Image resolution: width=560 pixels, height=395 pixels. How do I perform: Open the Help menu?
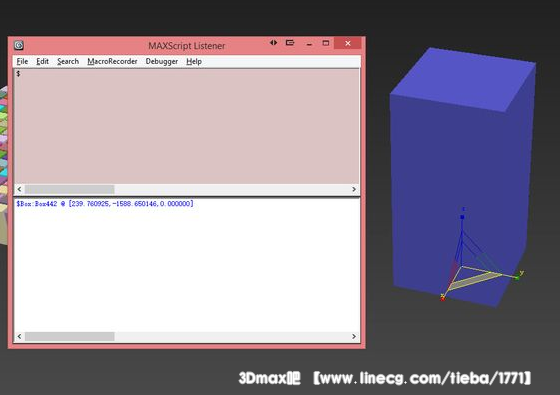point(194,61)
